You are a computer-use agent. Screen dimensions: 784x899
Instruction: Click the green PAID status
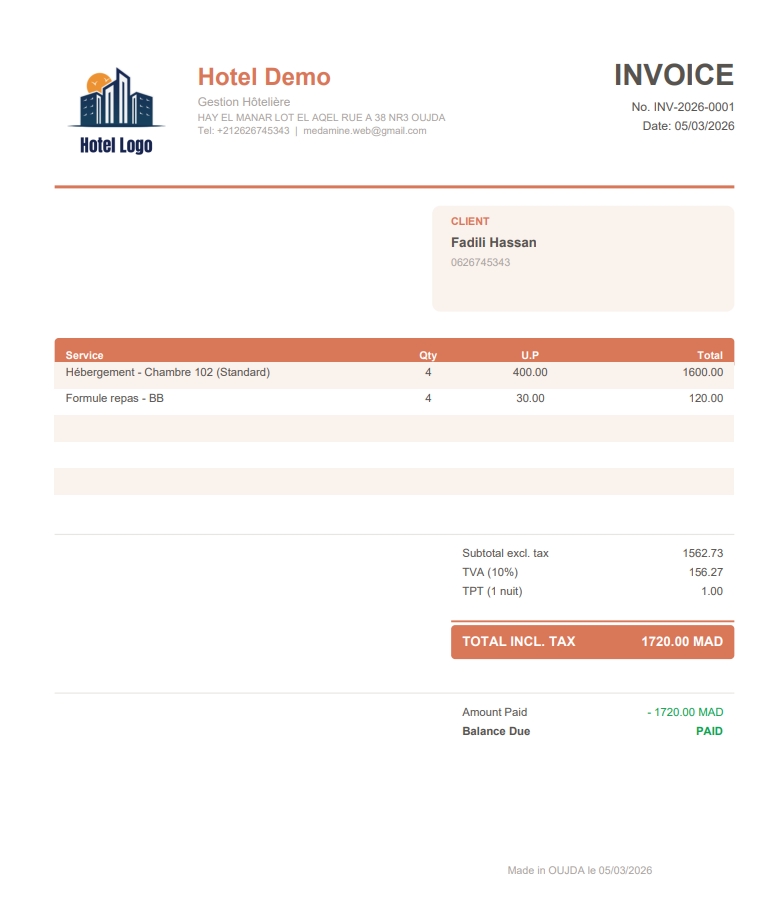point(709,731)
